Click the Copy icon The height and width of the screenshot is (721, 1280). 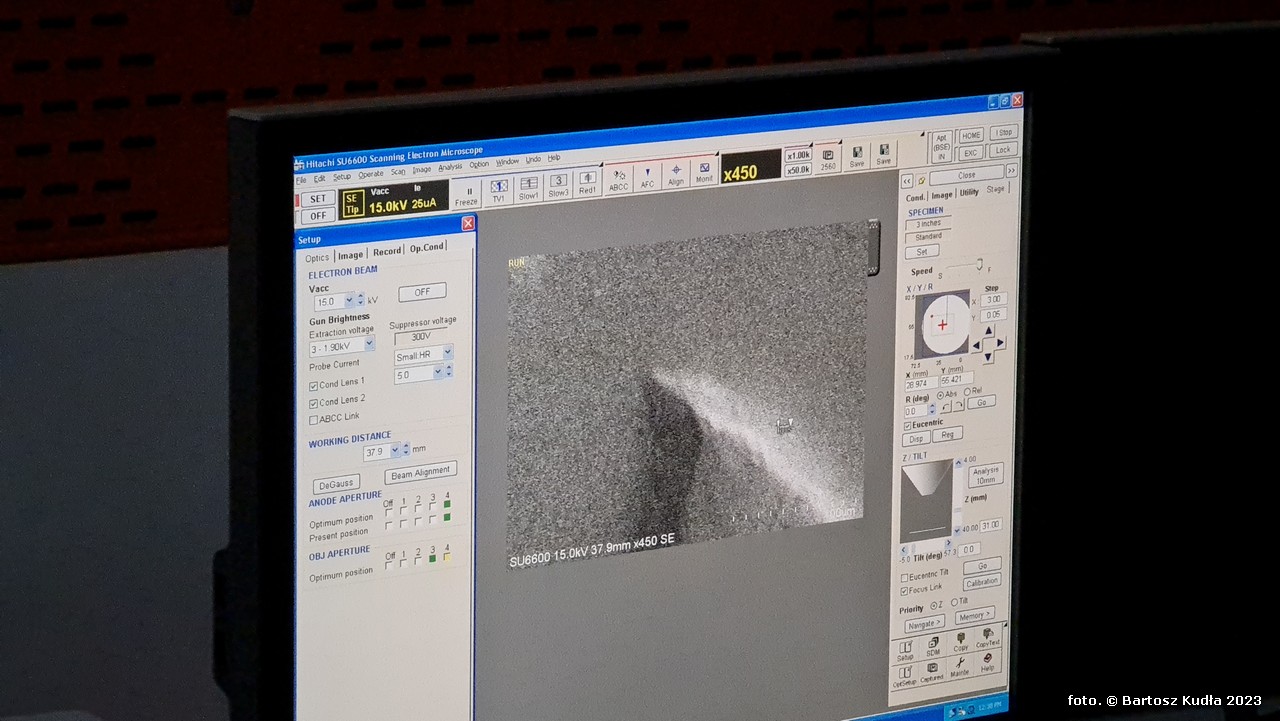click(x=960, y=641)
